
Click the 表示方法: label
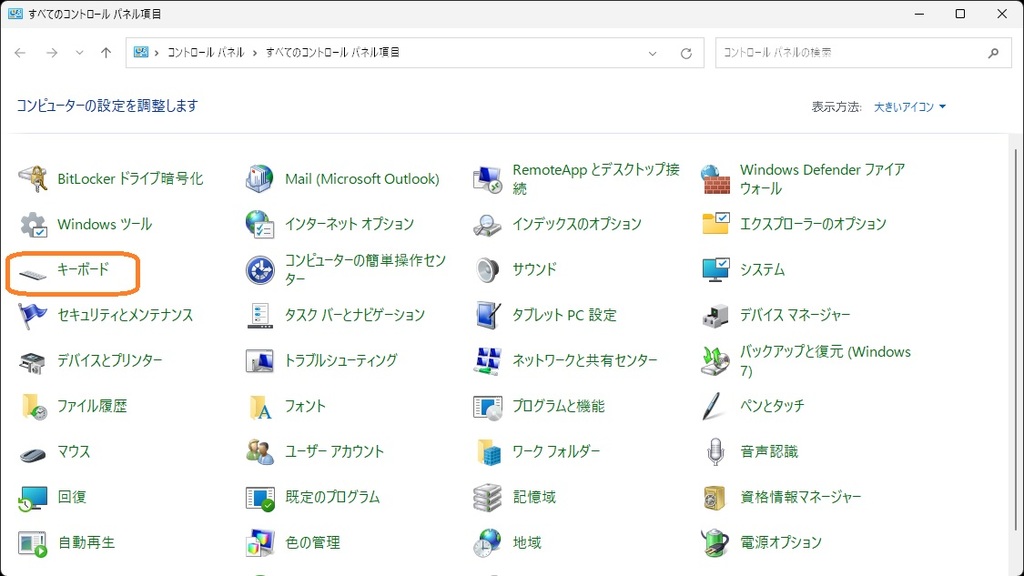click(837, 106)
